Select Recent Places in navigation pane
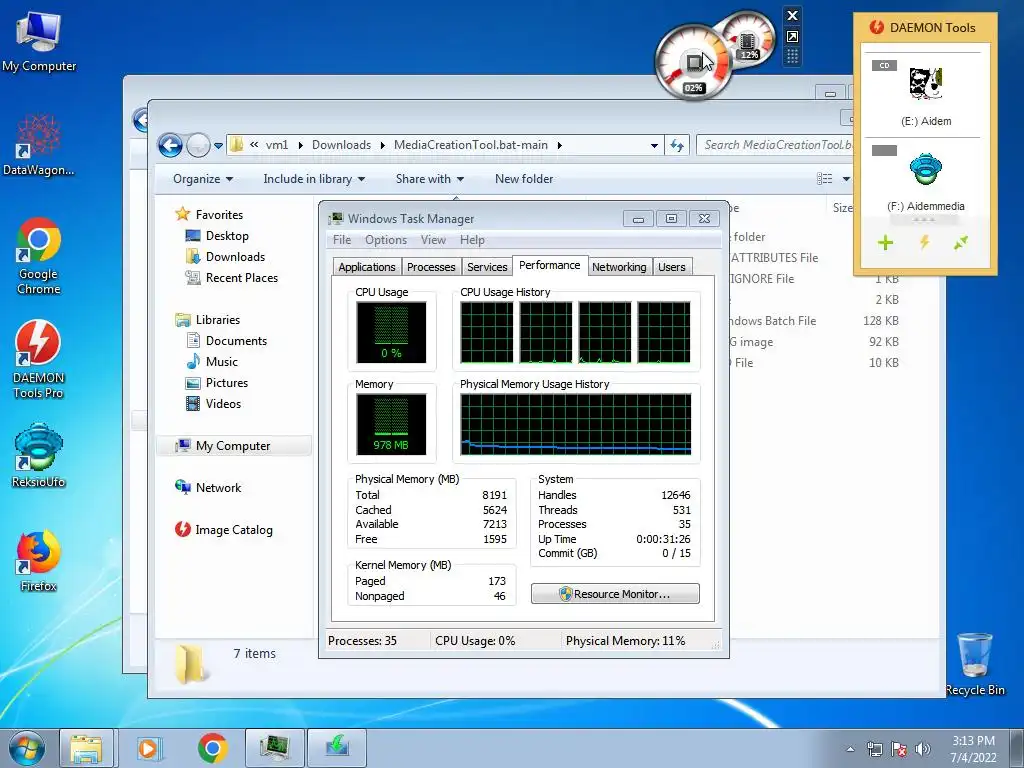The width and height of the screenshot is (1024, 768). tap(242, 278)
